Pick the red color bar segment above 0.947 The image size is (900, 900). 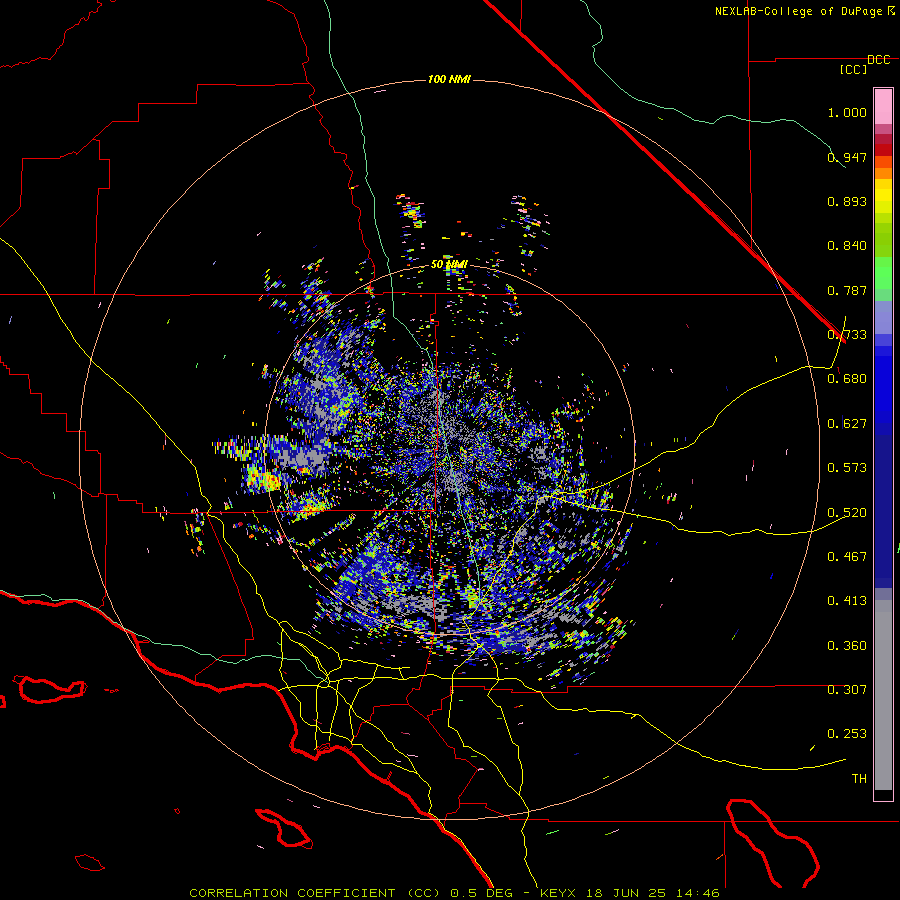pos(883,149)
